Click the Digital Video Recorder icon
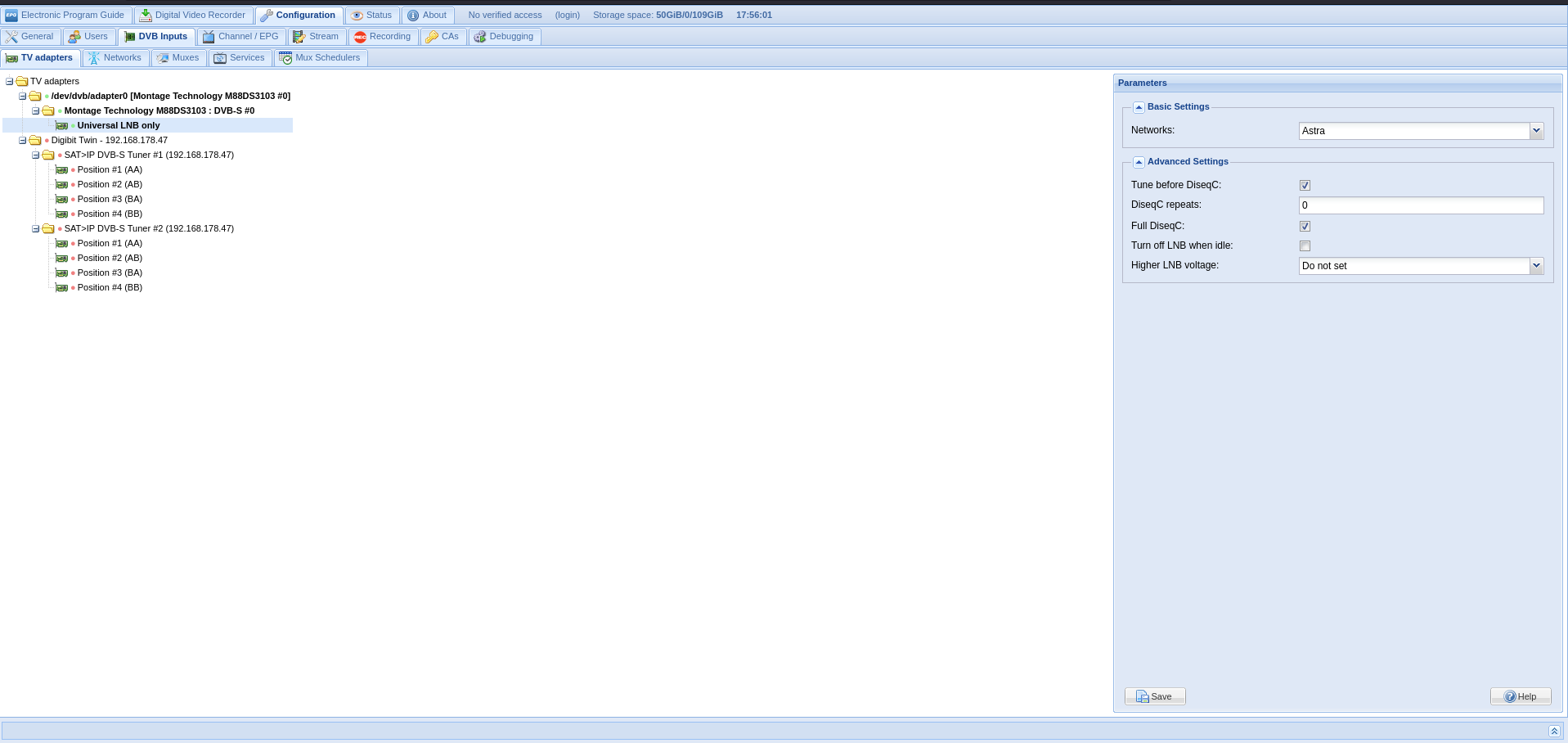Viewport: 1568px width, 743px height. 145,16
